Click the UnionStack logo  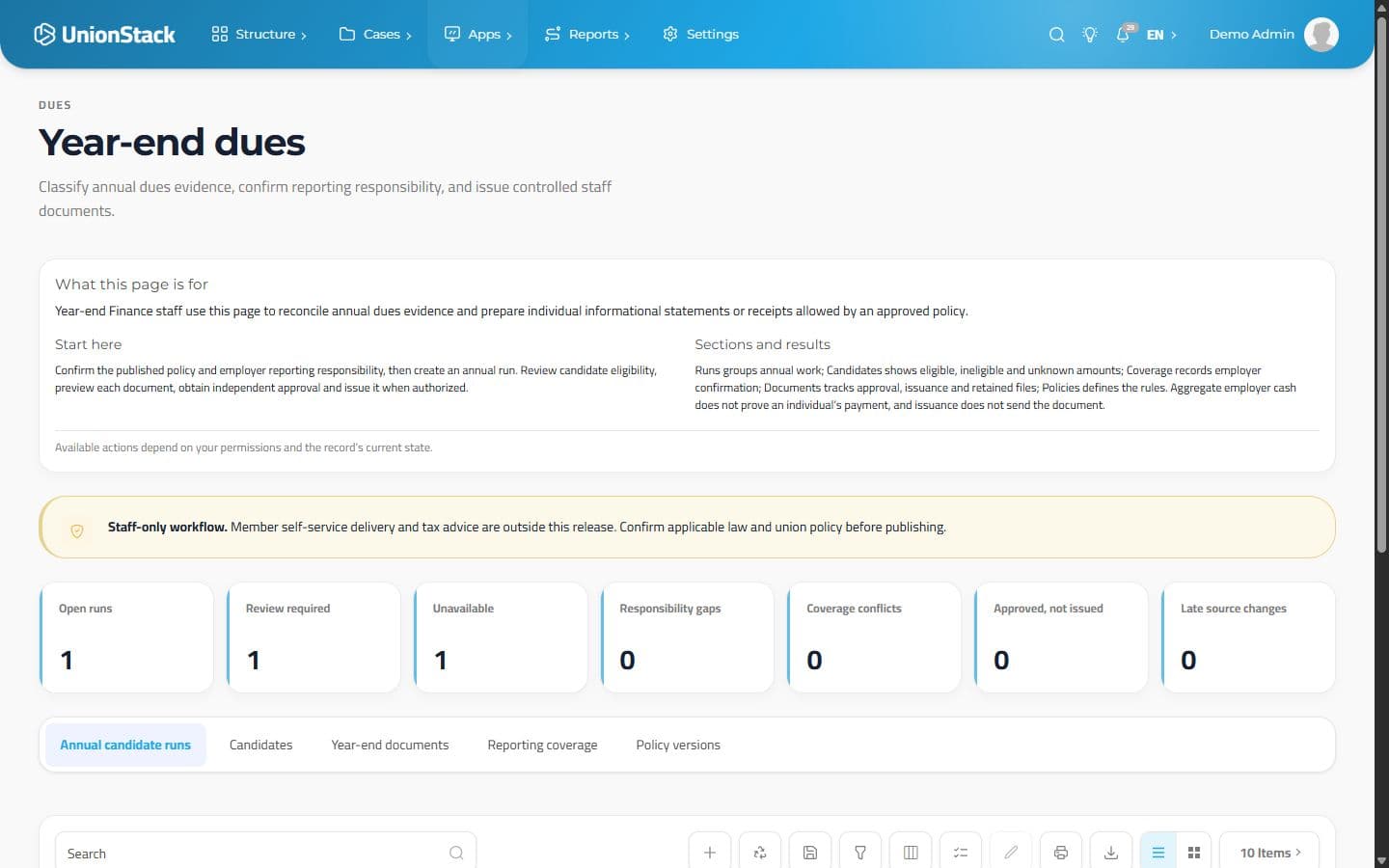(x=104, y=35)
